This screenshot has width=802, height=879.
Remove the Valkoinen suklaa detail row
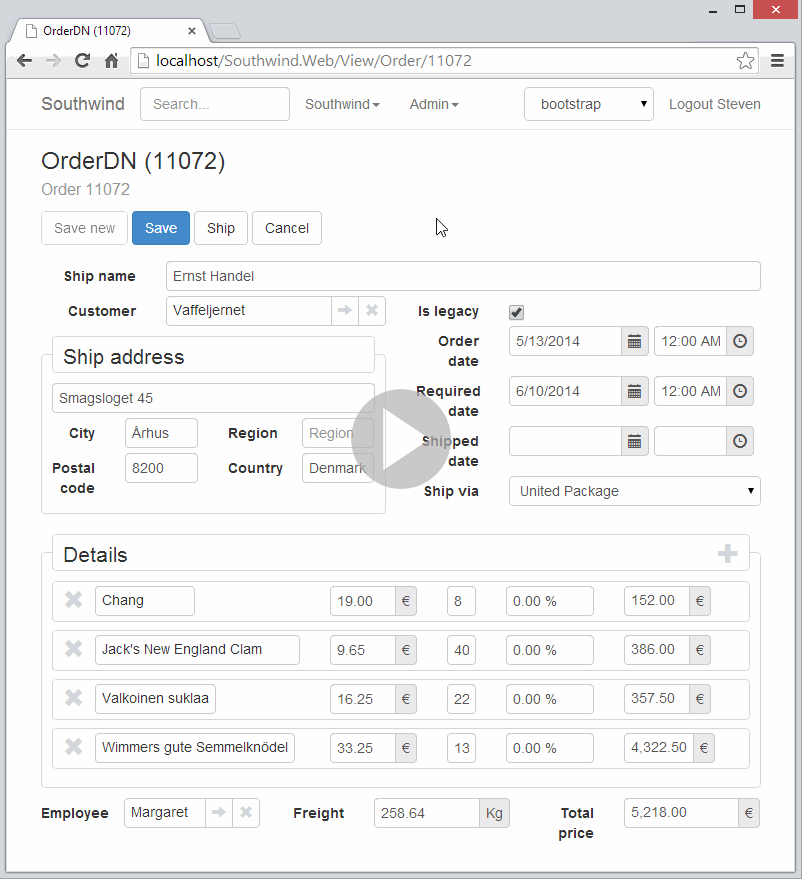pos(73,698)
